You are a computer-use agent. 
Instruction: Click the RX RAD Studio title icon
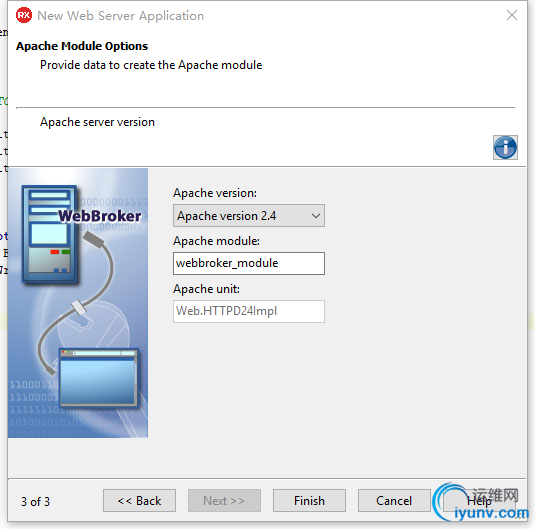coord(24,15)
